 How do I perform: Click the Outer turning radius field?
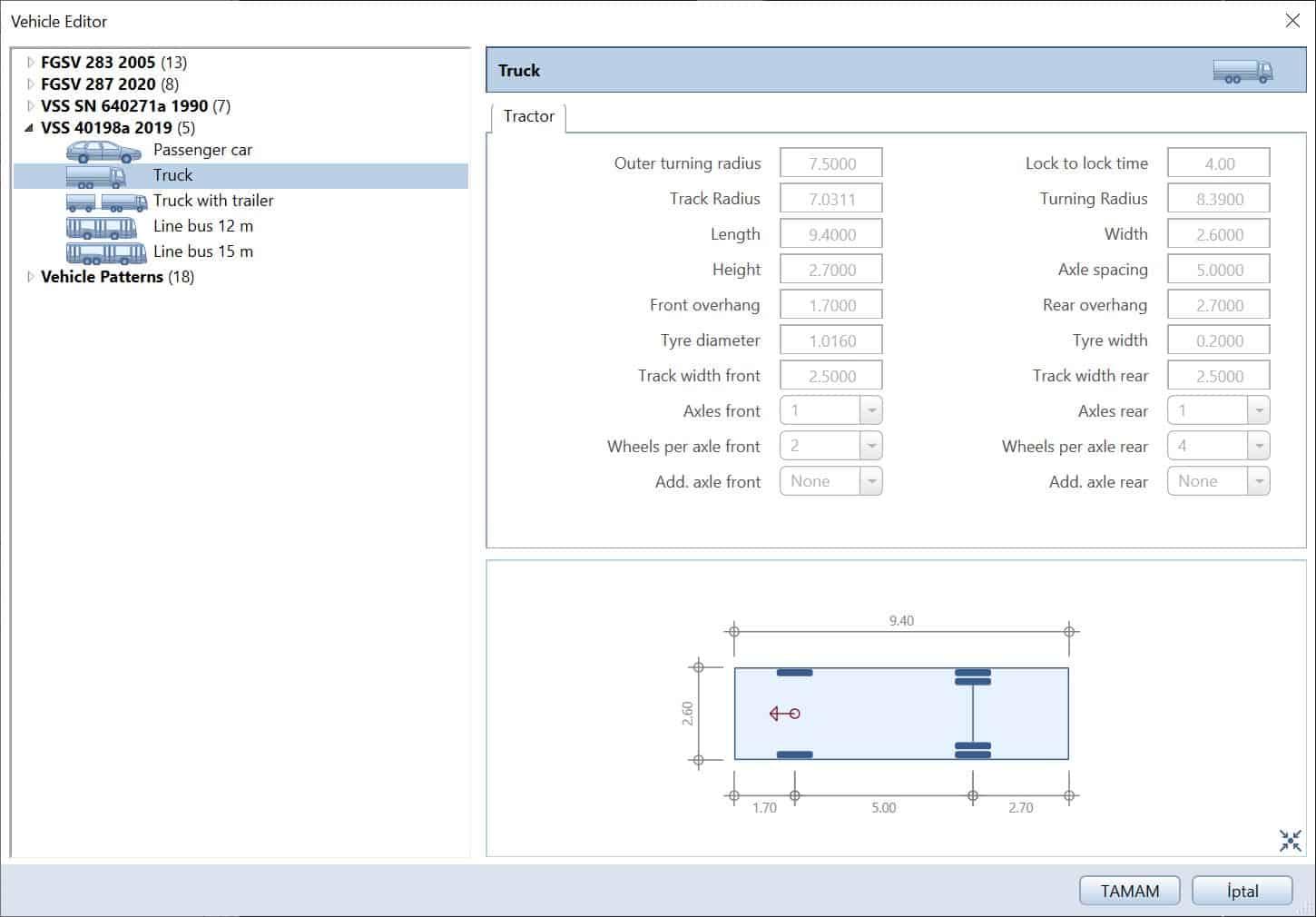830,164
